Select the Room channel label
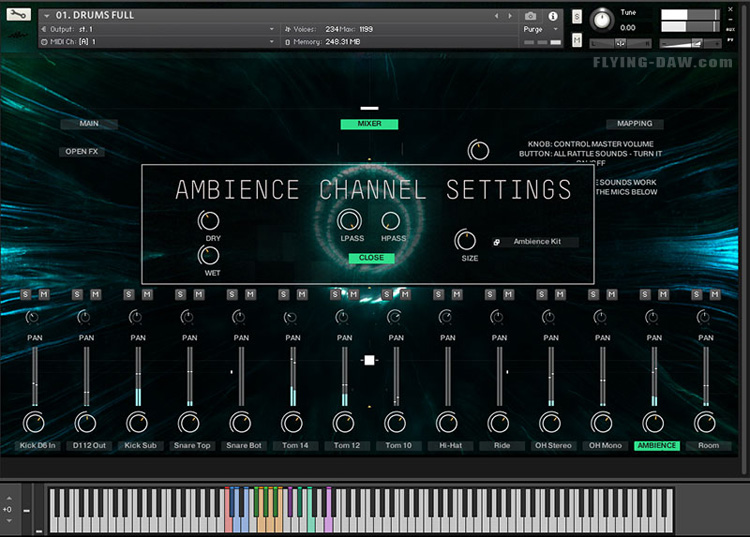The height and width of the screenshot is (537, 750). pos(708,446)
